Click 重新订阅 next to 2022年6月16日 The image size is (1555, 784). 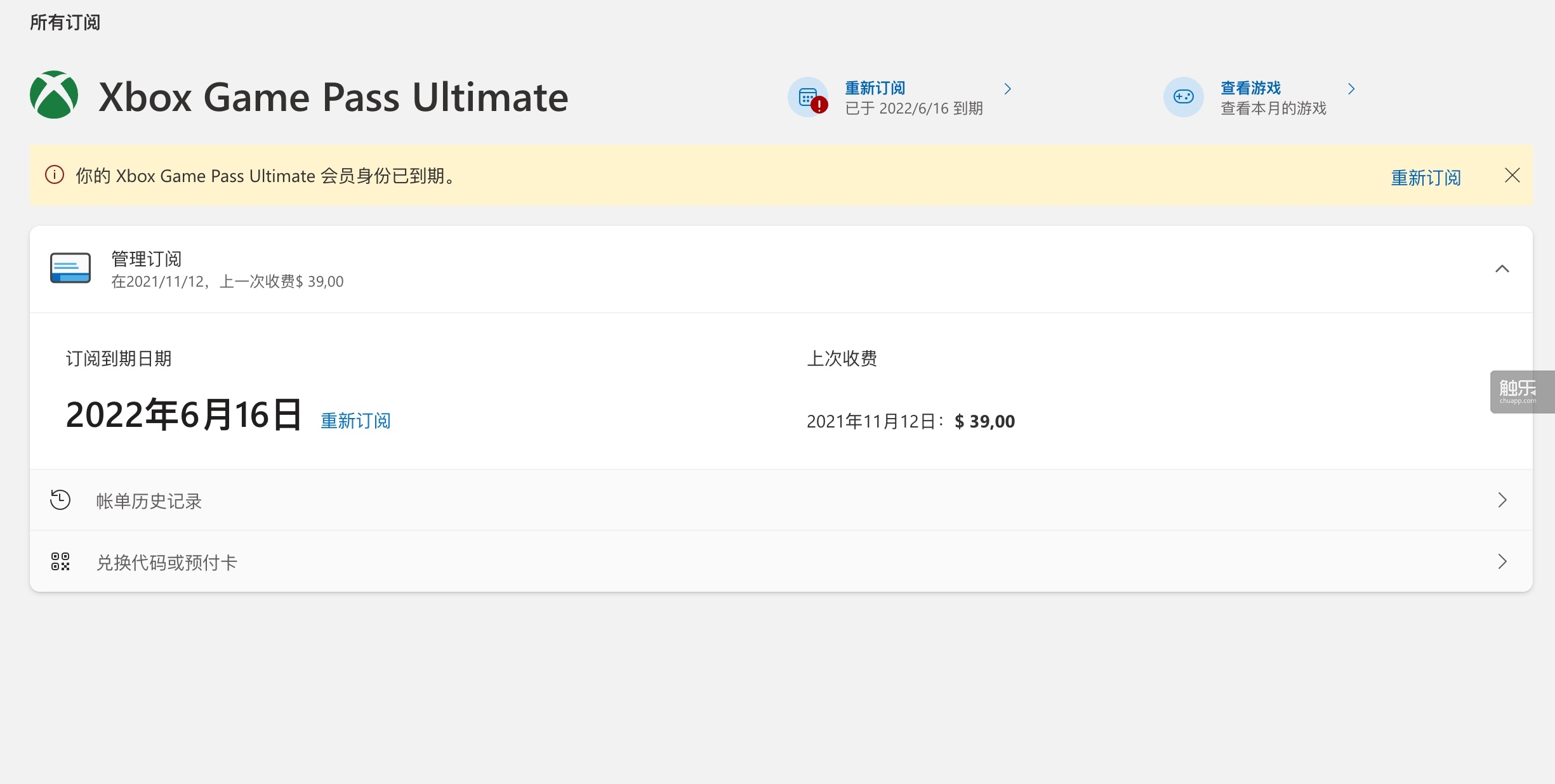[x=355, y=421]
